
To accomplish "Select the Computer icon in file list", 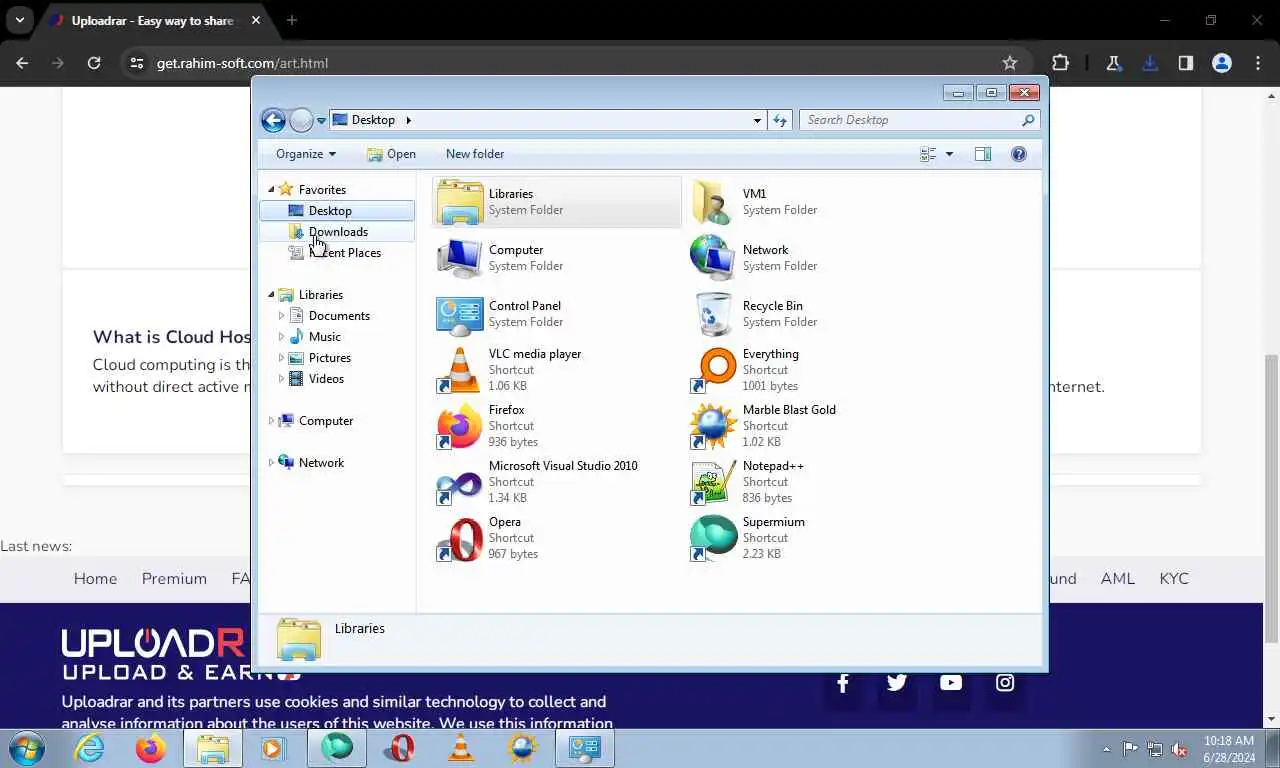I will pos(460,258).
